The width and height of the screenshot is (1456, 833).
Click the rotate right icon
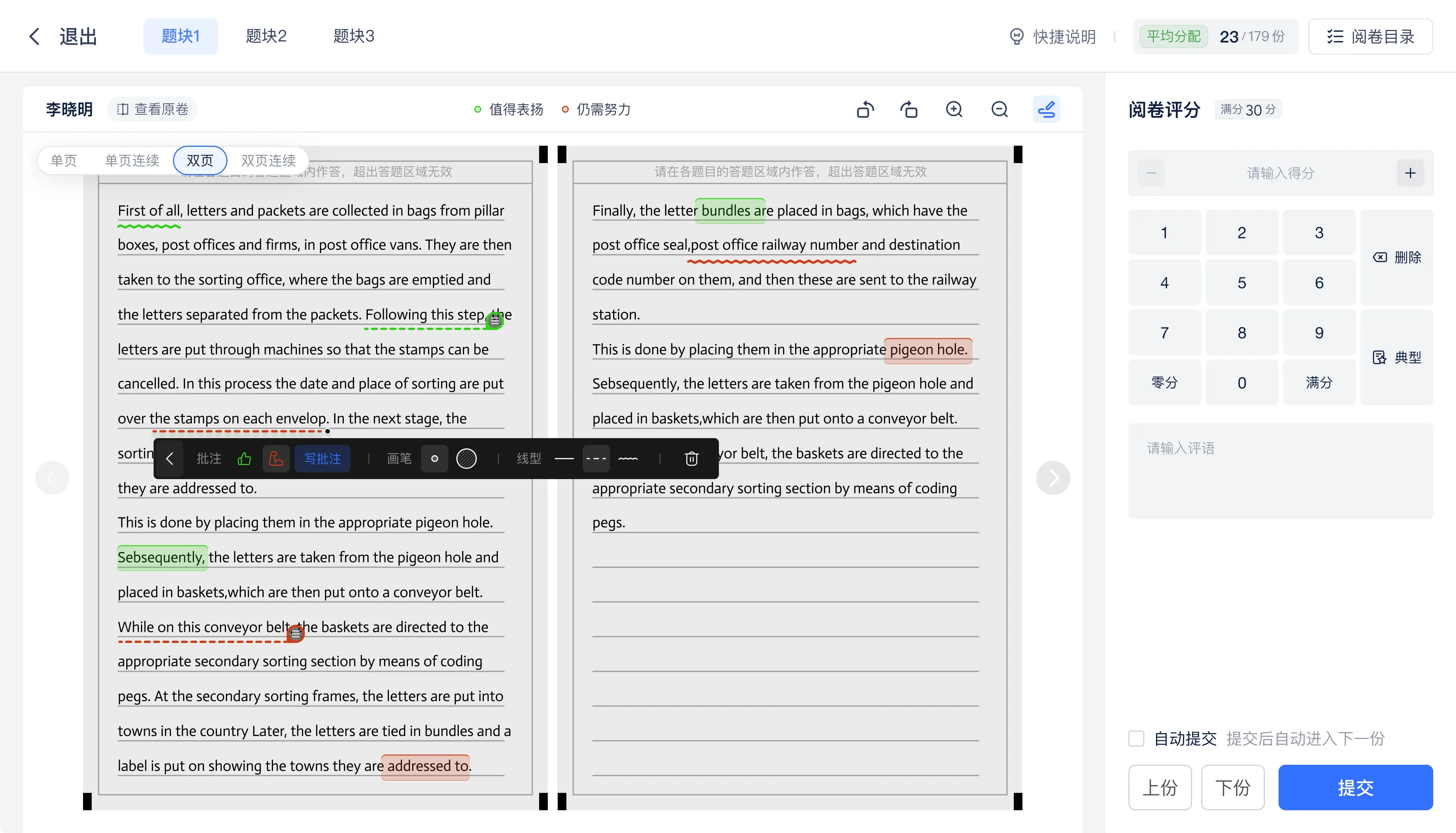point(909,109)
